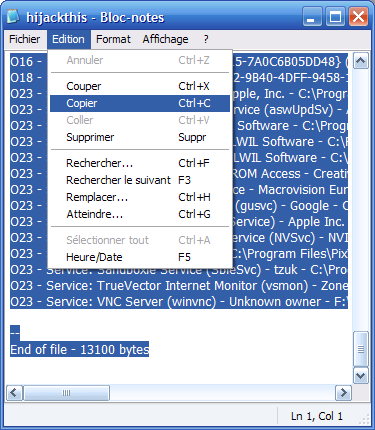Insert Heure/Date via menu

coord(140,257)
